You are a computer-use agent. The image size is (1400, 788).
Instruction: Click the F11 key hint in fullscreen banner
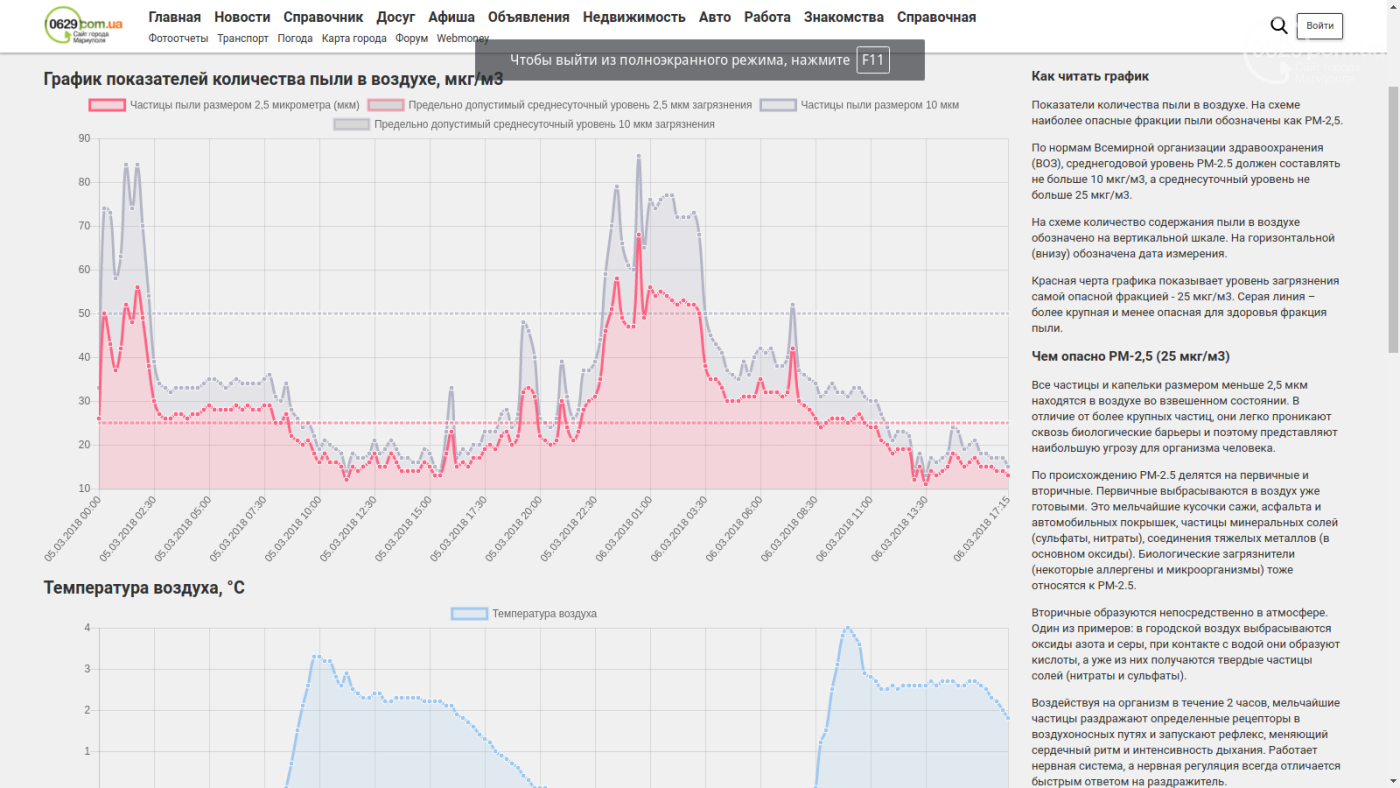point(873,60)
